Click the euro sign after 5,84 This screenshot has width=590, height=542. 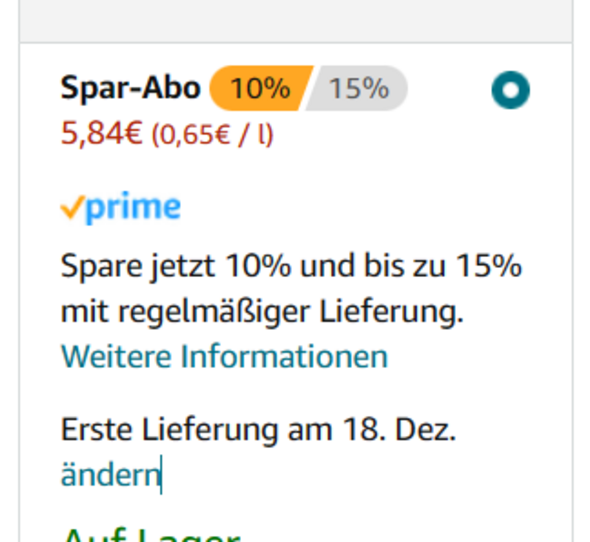[133, 133]
